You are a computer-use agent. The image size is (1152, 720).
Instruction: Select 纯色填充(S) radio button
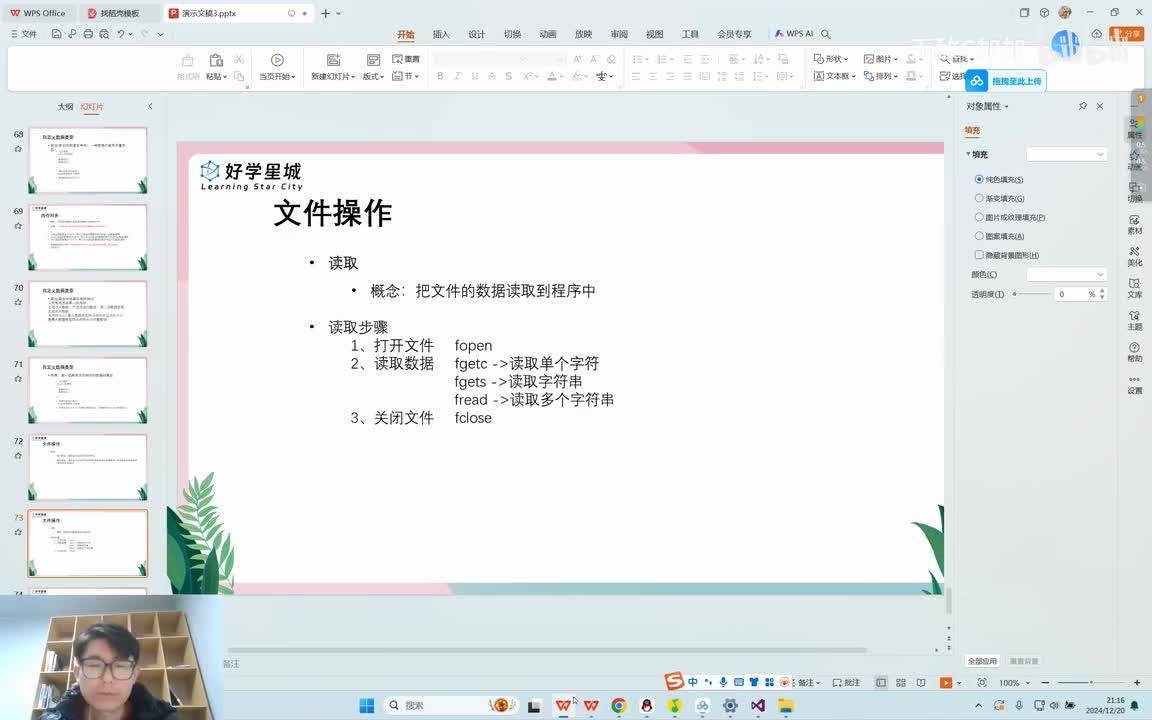tap(979, 179)
